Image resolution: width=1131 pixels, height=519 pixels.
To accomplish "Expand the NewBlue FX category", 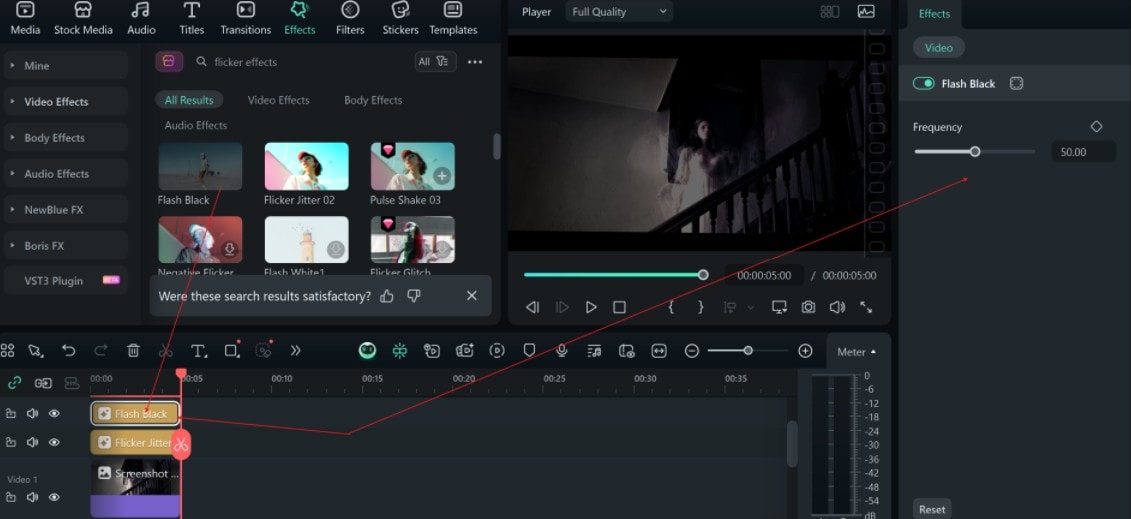I will point(65,210).
